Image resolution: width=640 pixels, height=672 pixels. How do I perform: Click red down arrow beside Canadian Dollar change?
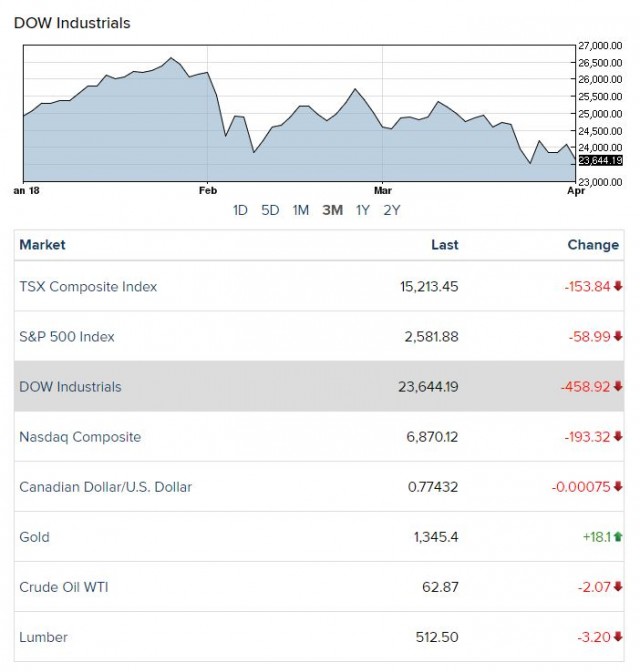tap(618, 487)
